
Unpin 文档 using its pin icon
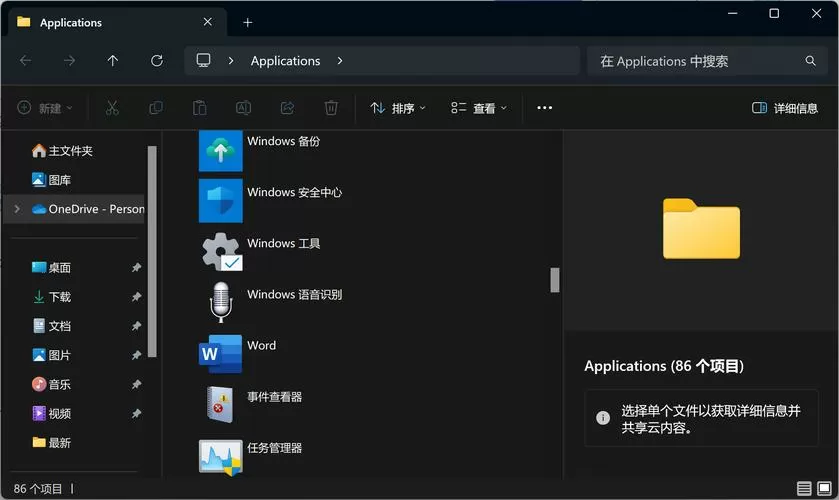click(x=136, y=325)
